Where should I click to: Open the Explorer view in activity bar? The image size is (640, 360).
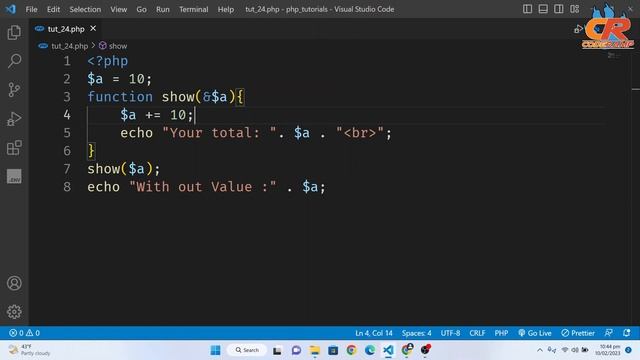[x=14, y=32]
